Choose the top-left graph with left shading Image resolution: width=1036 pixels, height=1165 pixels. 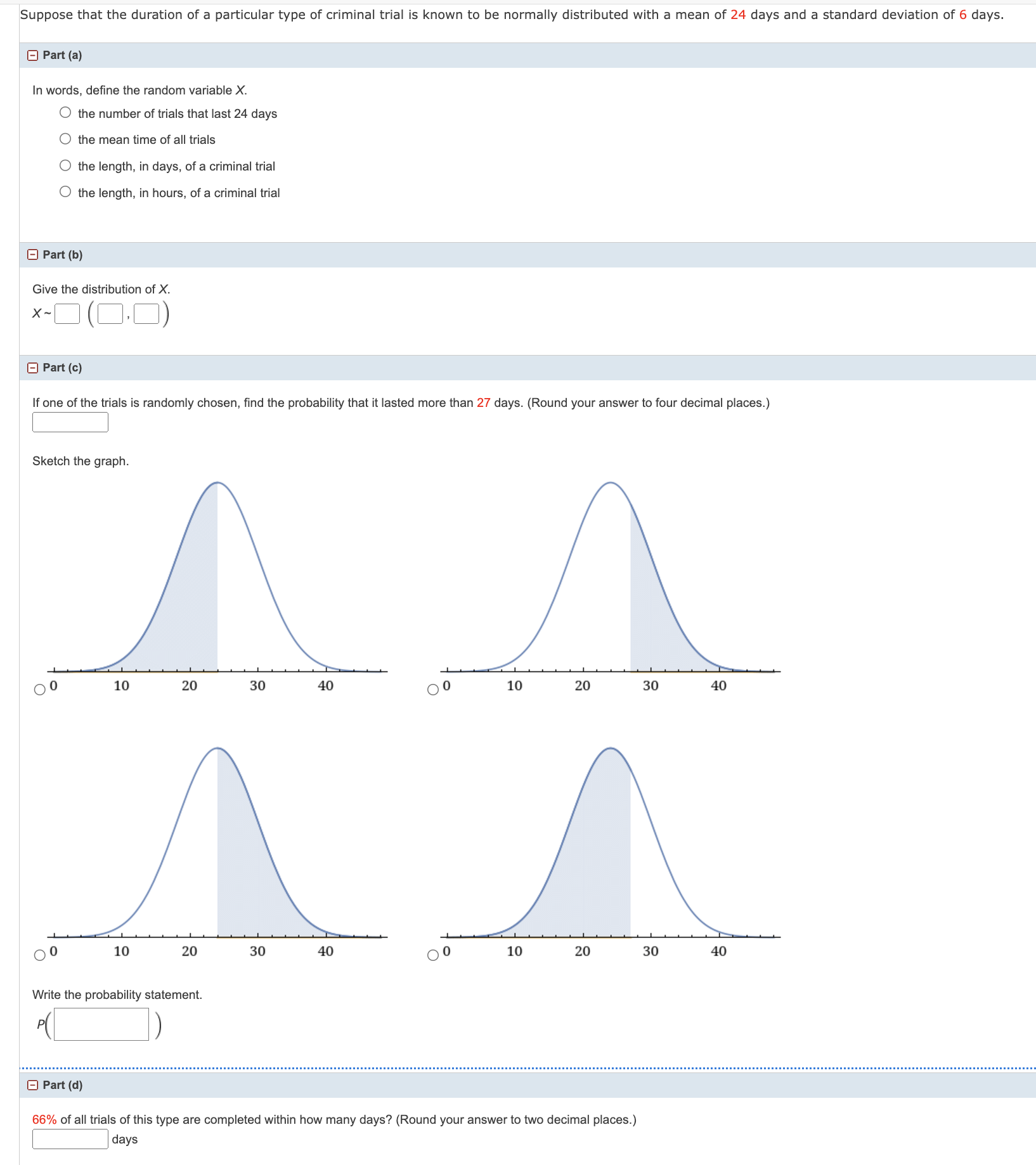[40, 688]
